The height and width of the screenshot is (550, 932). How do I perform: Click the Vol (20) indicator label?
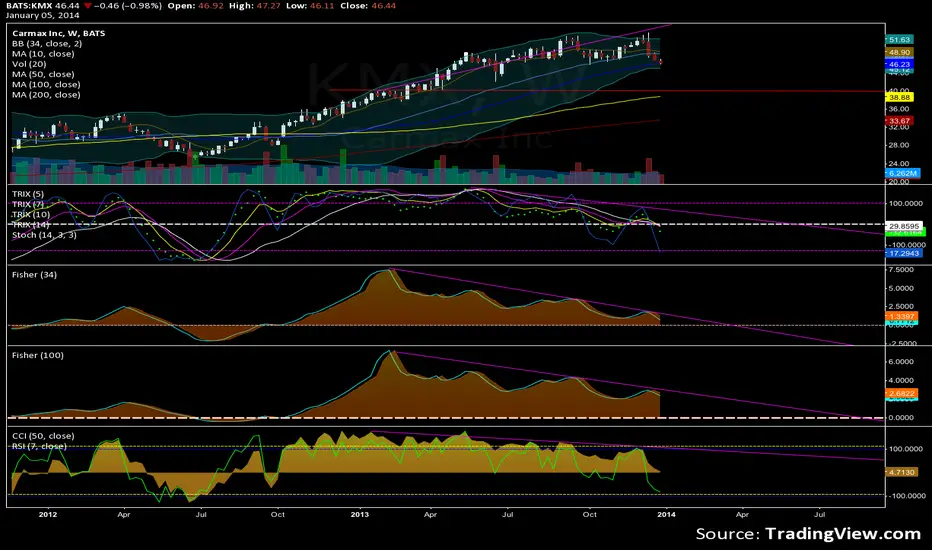tap(29, 64)
